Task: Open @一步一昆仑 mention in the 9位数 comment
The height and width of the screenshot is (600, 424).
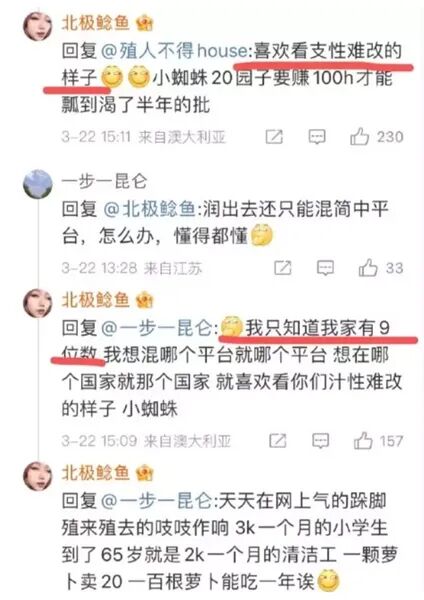Action: coord(157,328)
